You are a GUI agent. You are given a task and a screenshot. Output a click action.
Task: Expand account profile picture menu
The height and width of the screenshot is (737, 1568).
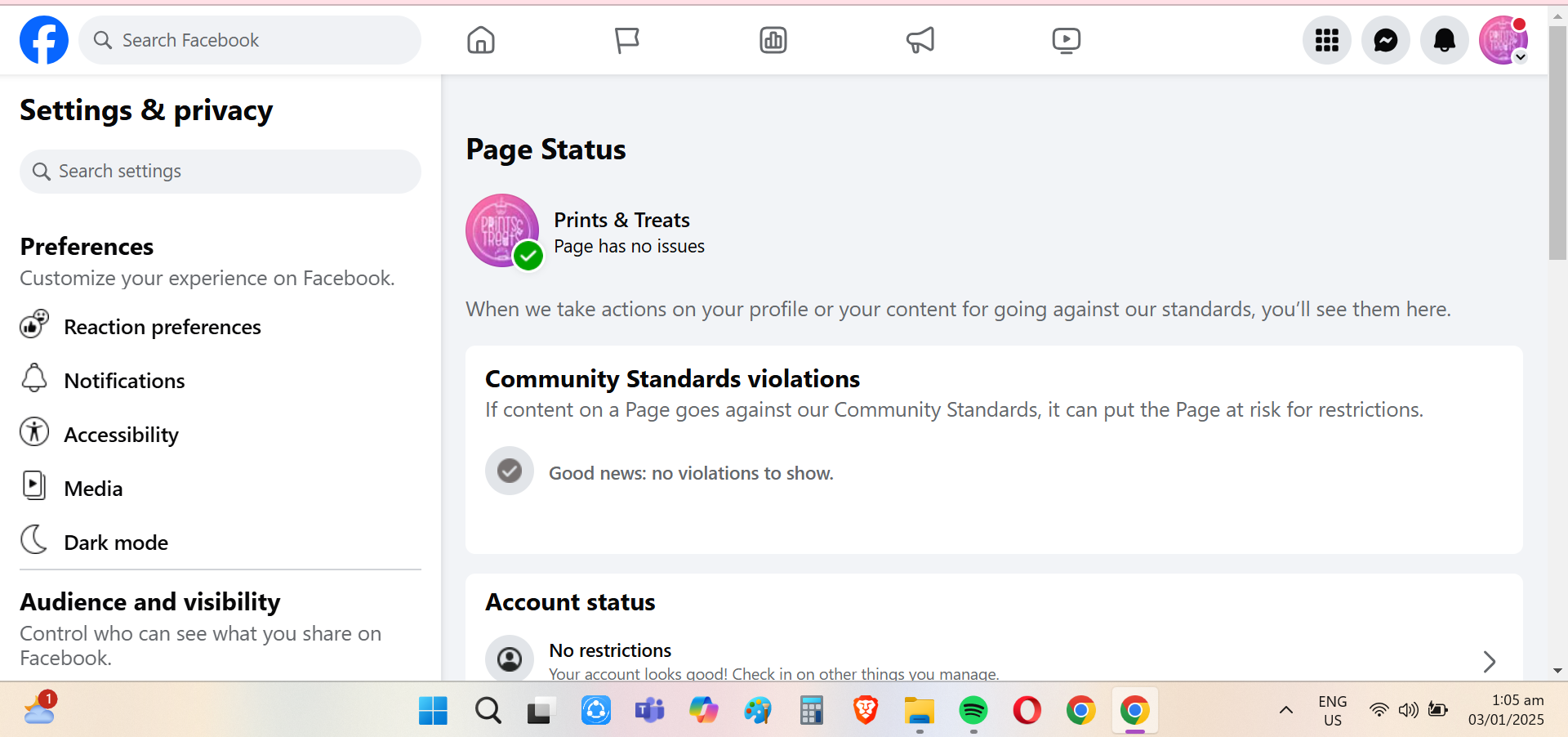1503,40
